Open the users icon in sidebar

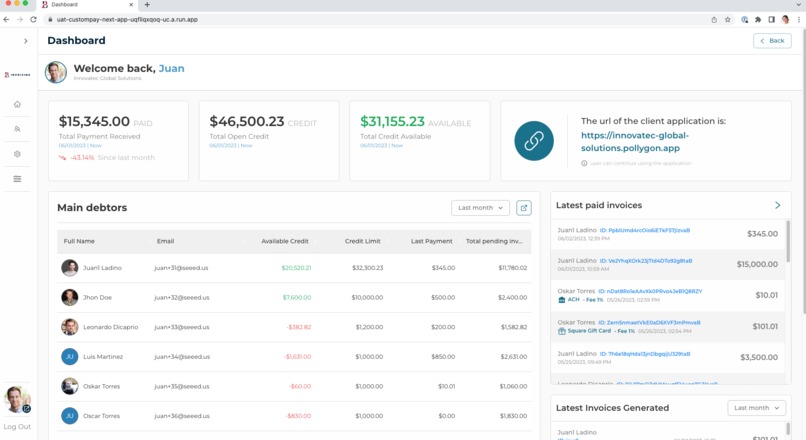(17, 130)
